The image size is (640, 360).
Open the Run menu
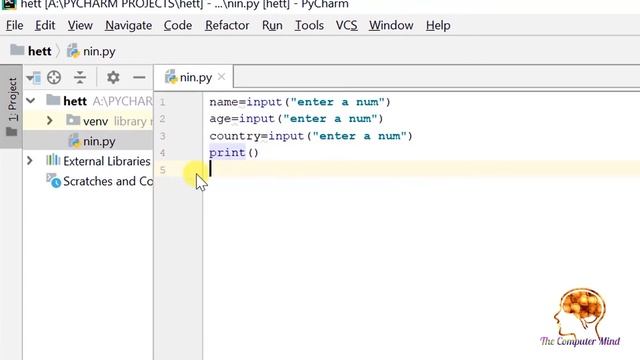272,25
